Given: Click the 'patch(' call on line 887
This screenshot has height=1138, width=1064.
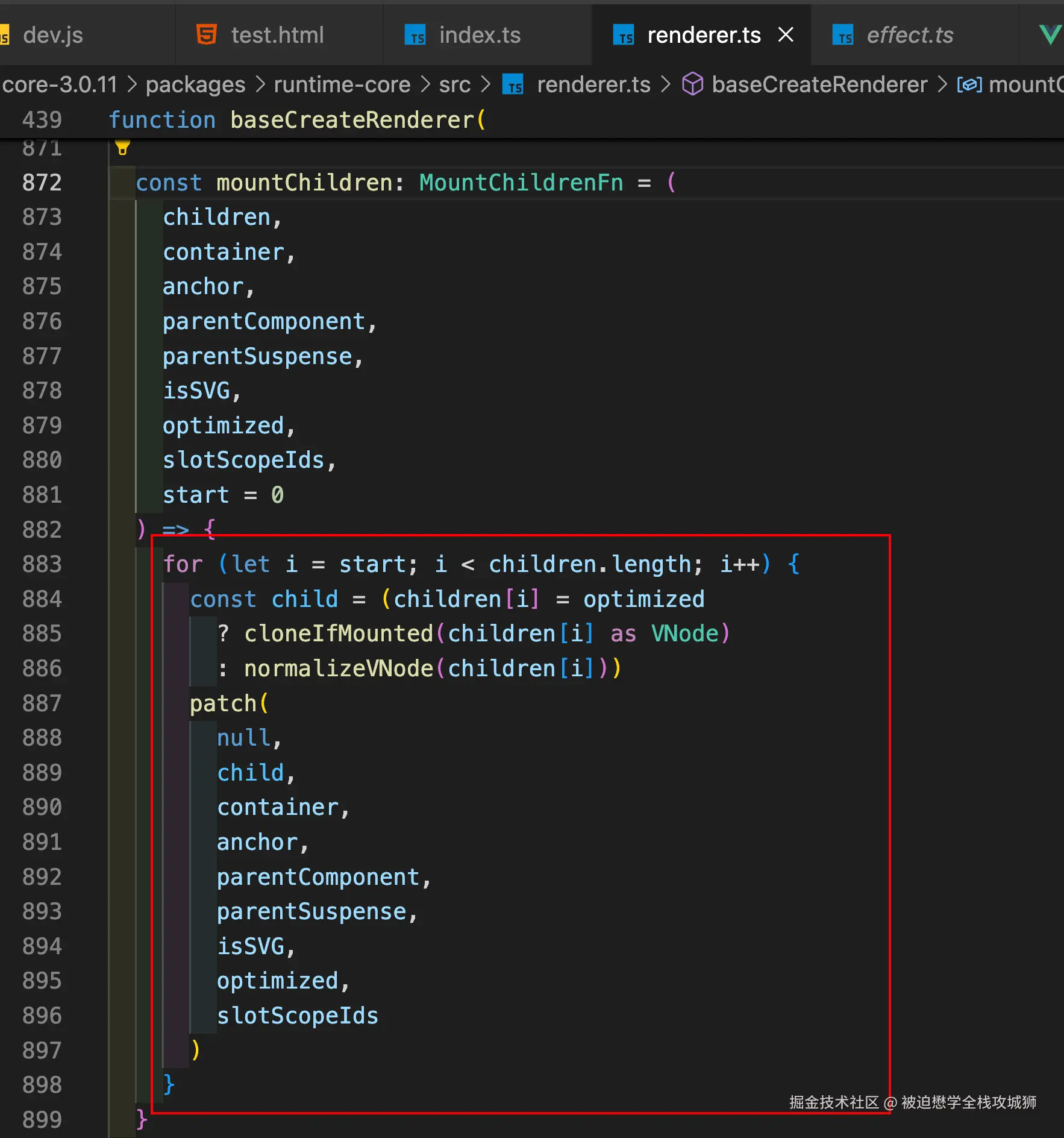Looking at the screenshot, I should click(x=229, y=703).
